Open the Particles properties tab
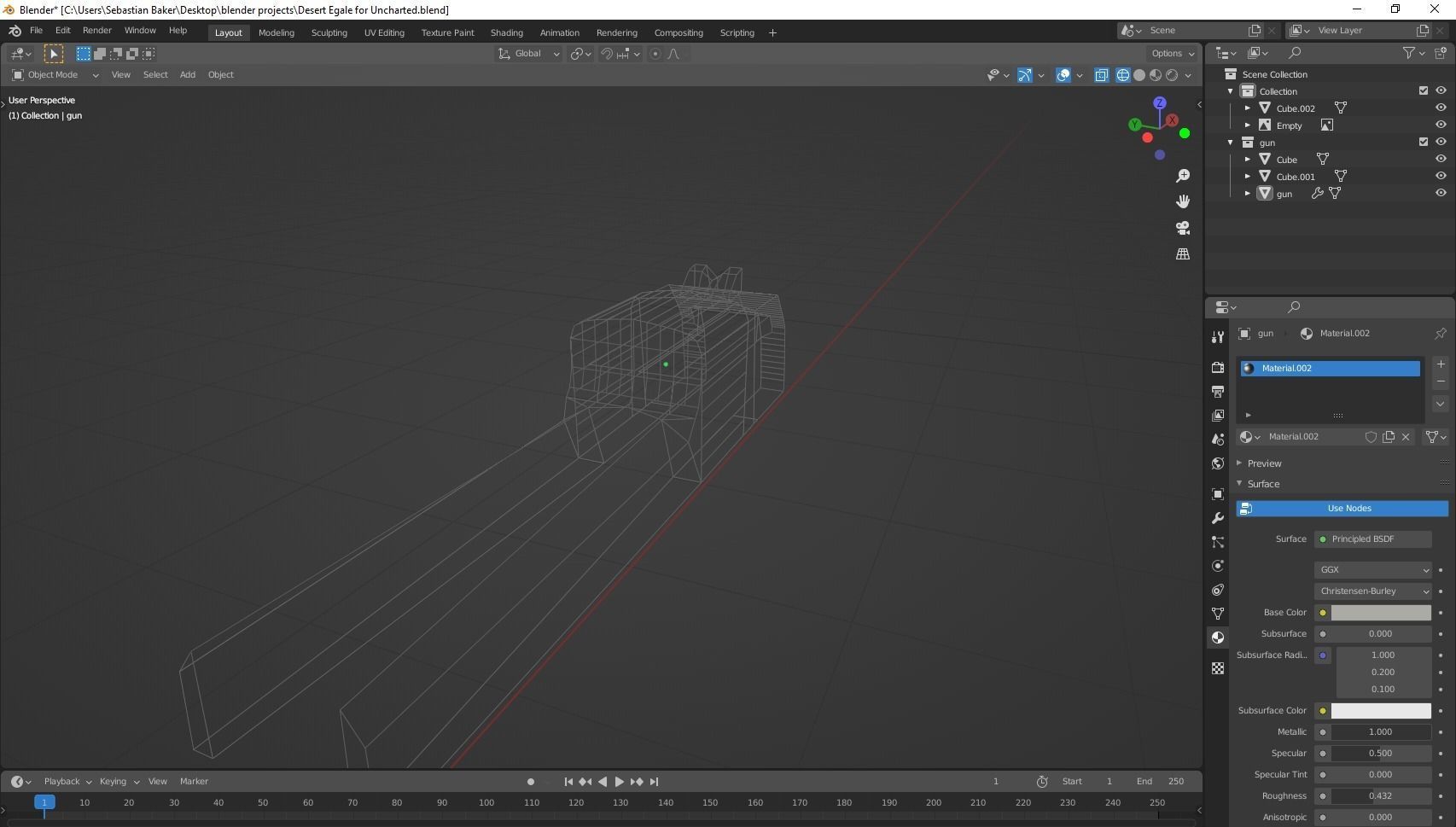Viewport: 1456px width, 827px height. 1218,542
